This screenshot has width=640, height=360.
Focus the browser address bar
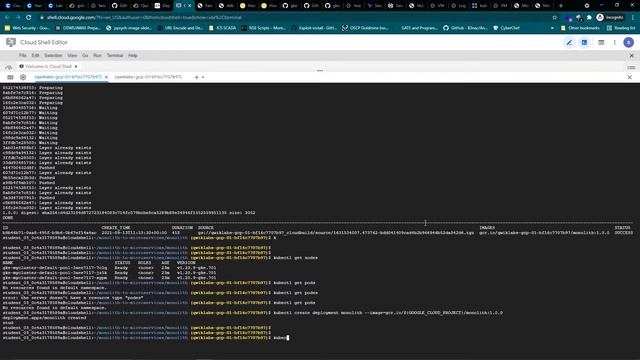294,18
